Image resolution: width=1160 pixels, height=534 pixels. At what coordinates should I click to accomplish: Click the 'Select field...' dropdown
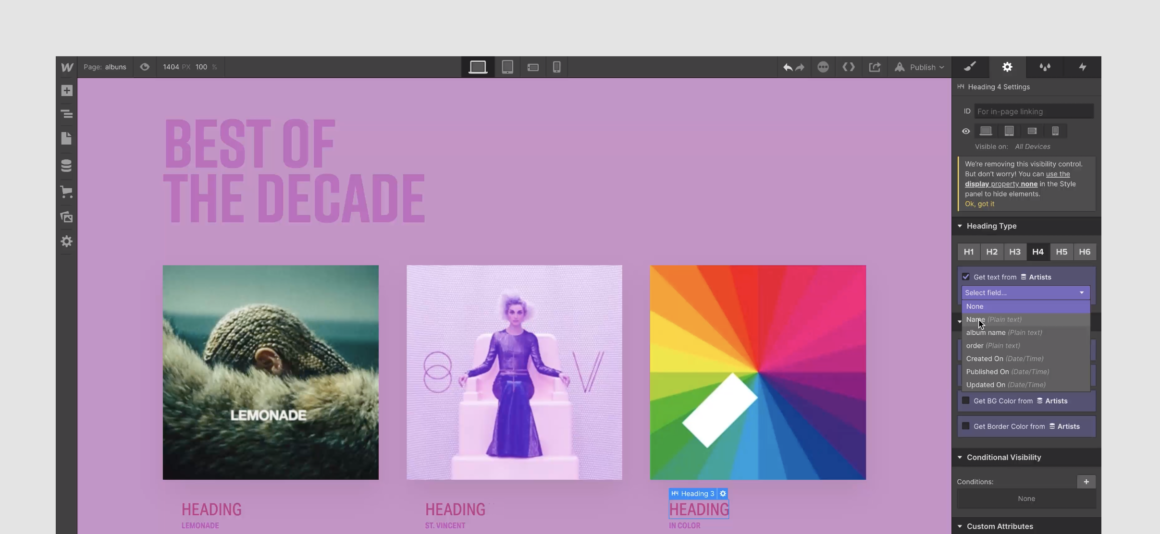(1025, 293)
